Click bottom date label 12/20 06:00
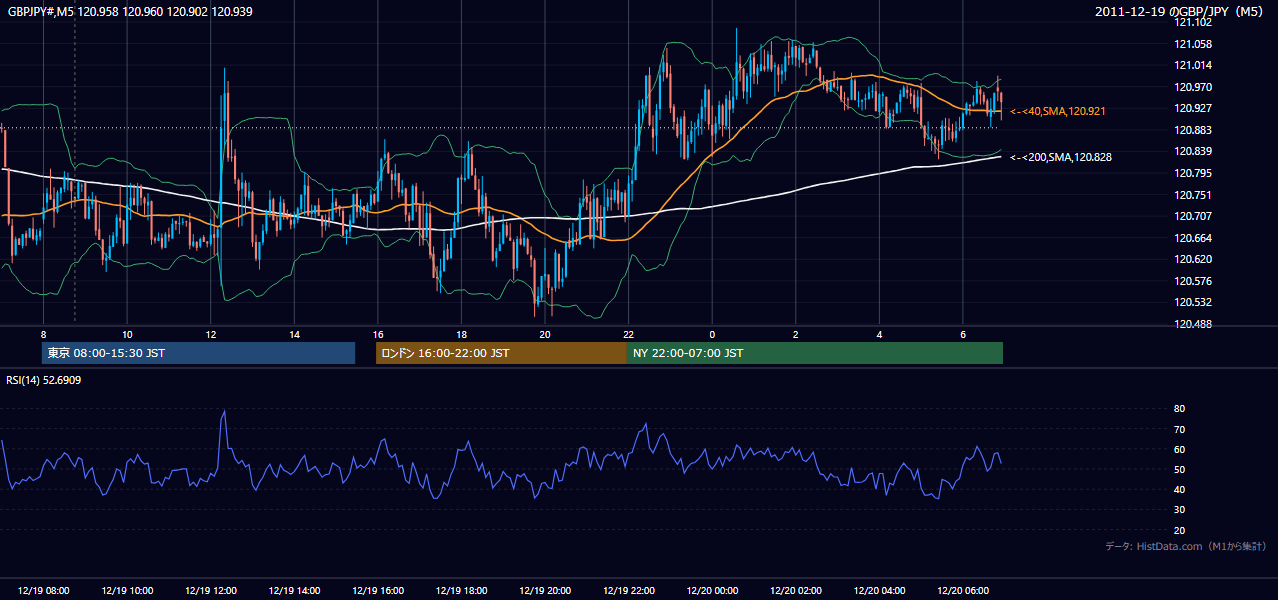 click(962, 591)
